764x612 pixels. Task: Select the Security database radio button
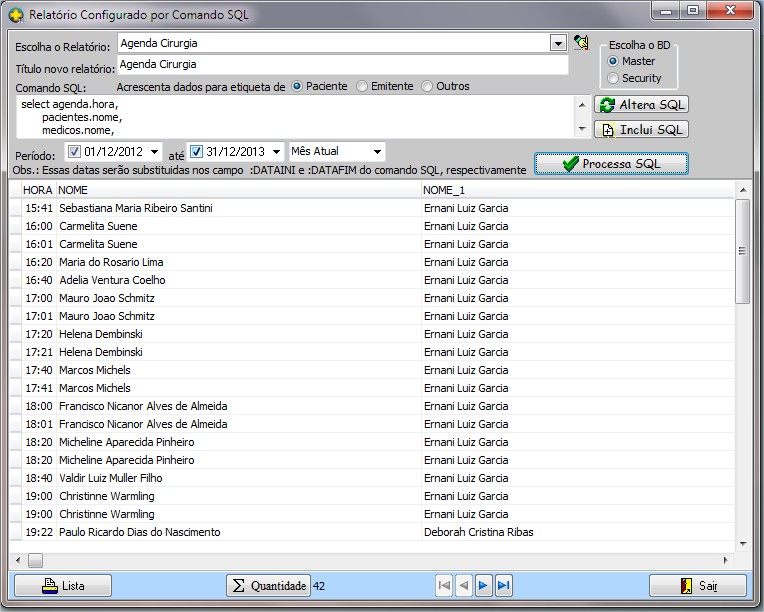coord(614,78)
